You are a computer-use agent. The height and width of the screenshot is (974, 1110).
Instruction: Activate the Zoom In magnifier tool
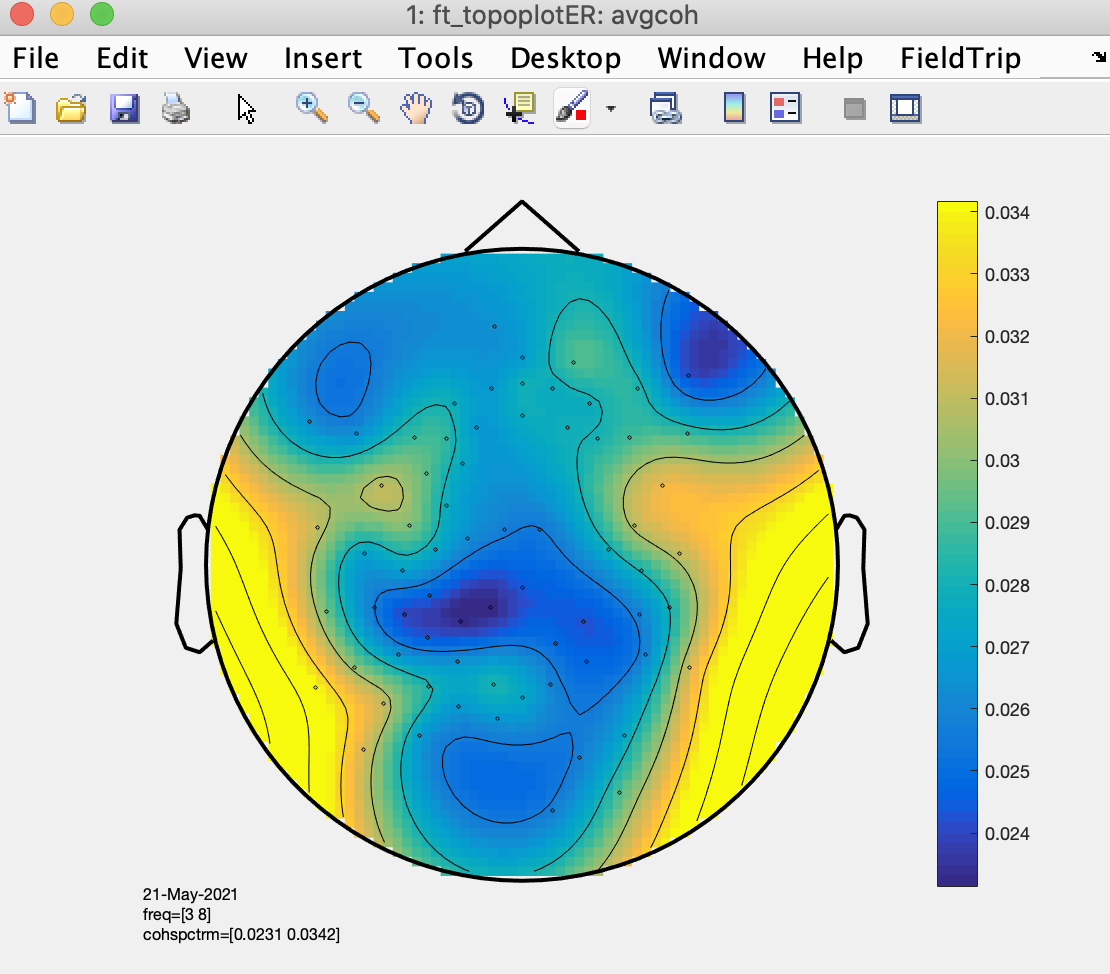(312, 107)
